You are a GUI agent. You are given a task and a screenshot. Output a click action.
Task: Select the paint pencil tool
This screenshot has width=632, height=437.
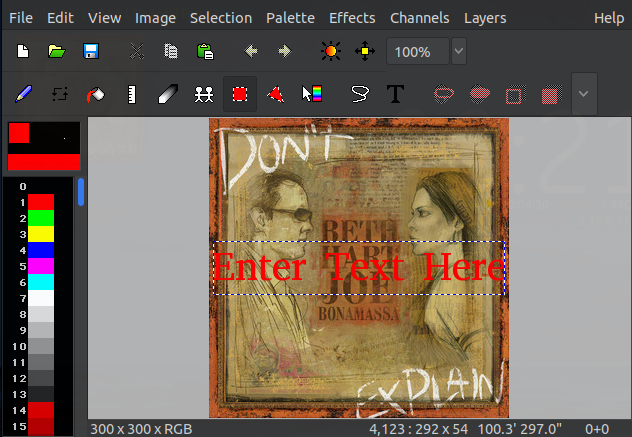pos(23,94)
